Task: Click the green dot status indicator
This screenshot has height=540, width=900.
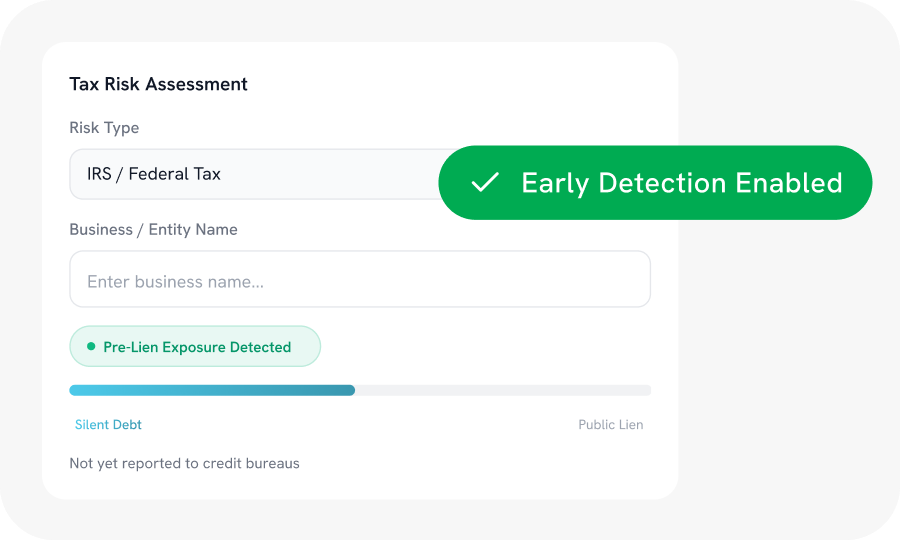Action: pyautogui.click(x=91, y=347)
